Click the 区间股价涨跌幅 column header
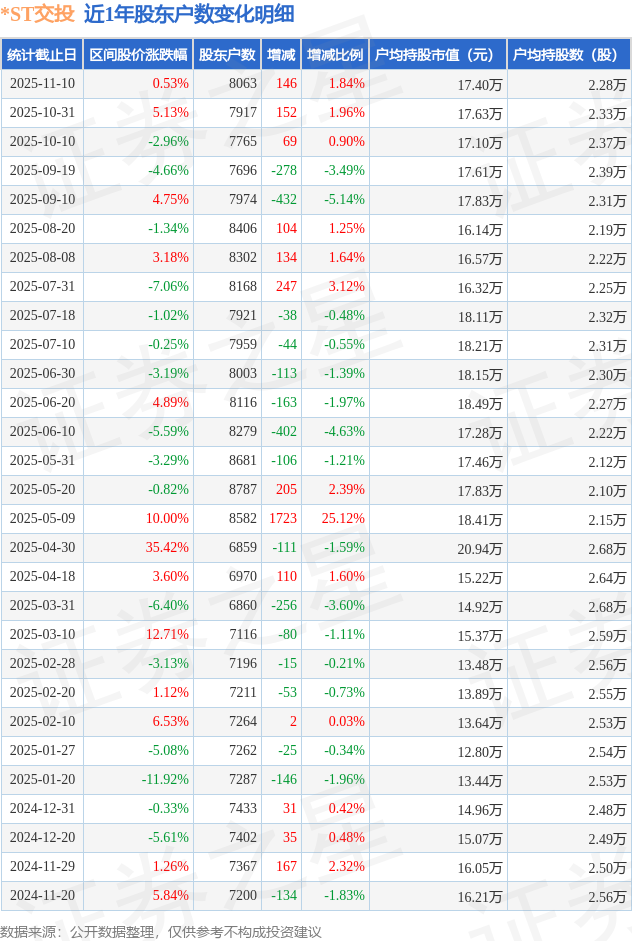The height and width of the screenshot is (941, 632). [x=137, y=55]
